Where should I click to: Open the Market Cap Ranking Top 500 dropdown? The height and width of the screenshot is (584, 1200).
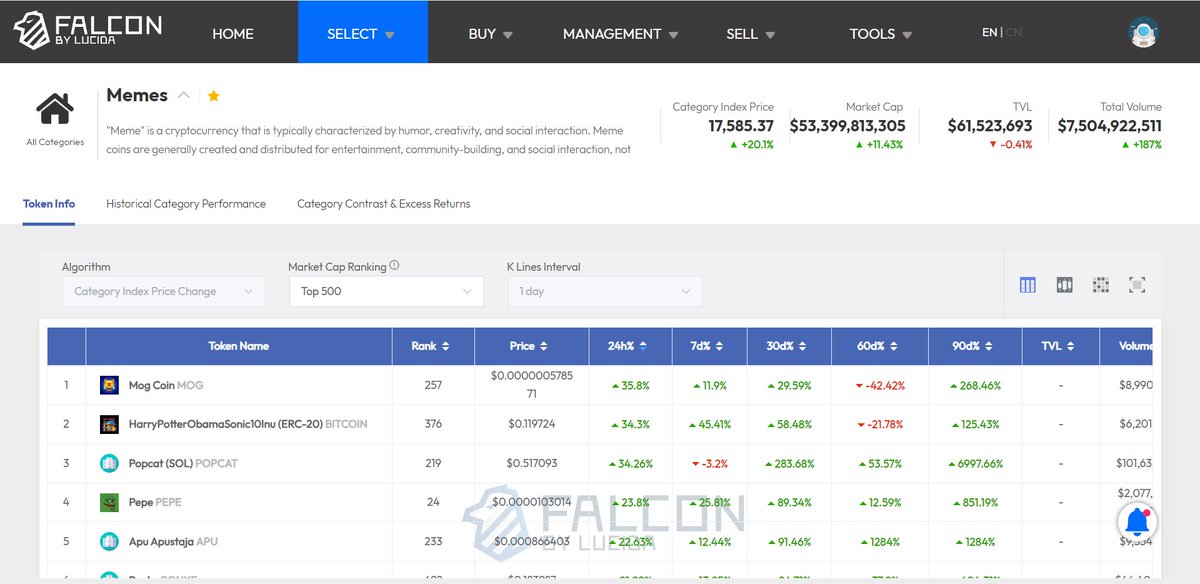[386, 291]
